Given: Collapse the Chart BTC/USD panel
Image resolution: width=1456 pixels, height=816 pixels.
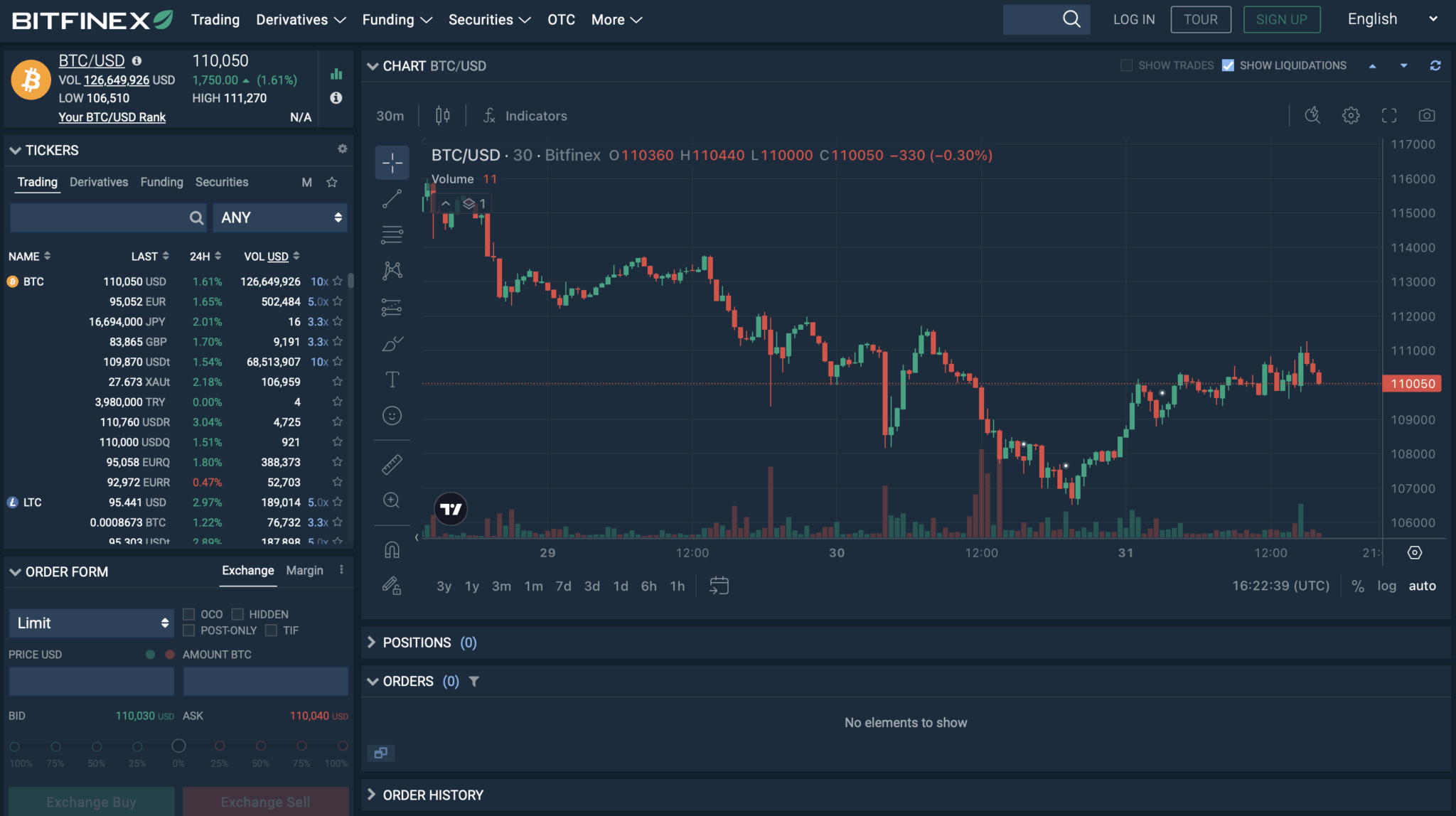Looking at the screenshot, I should 373,66.
